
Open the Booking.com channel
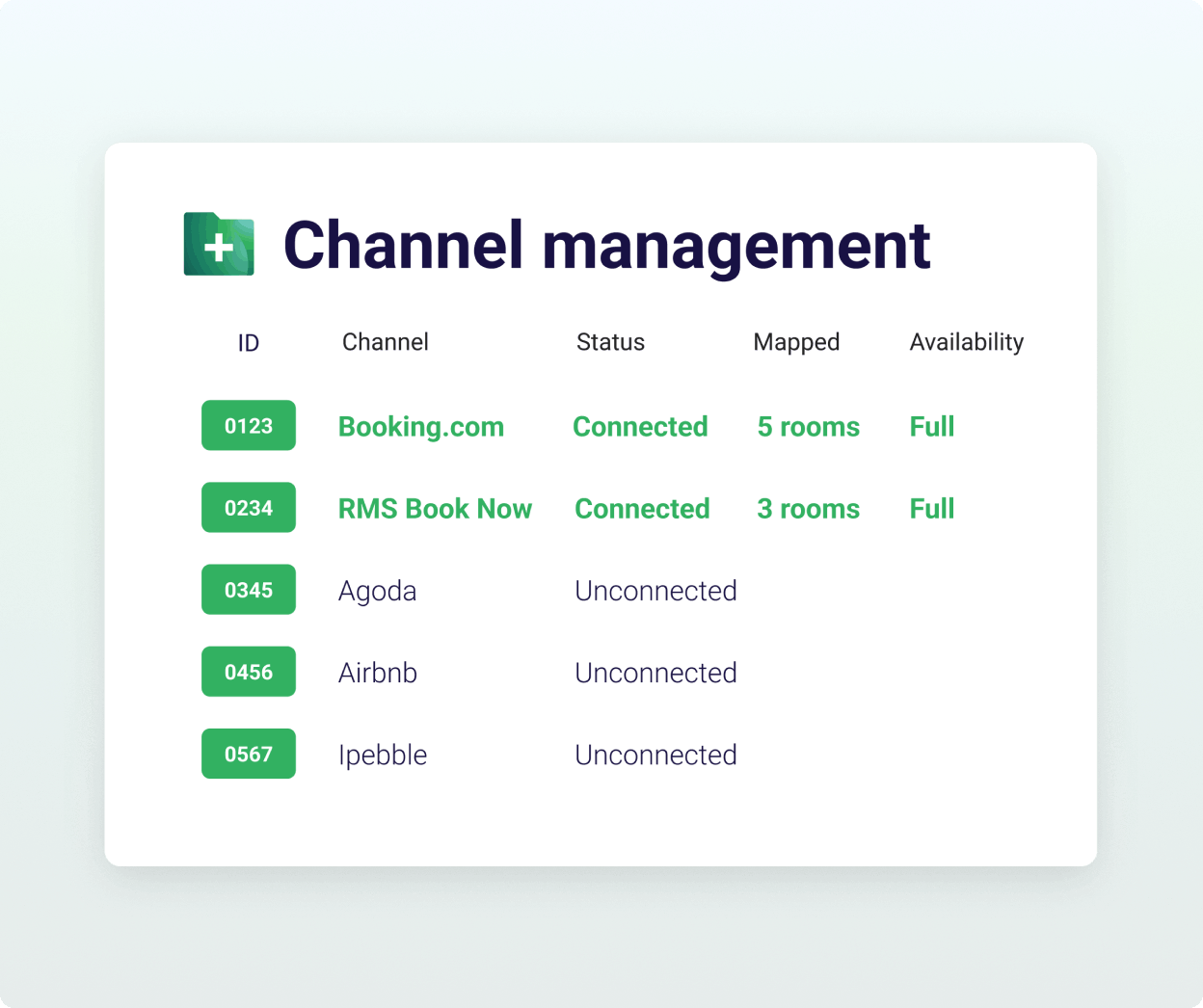click(421, 427)
